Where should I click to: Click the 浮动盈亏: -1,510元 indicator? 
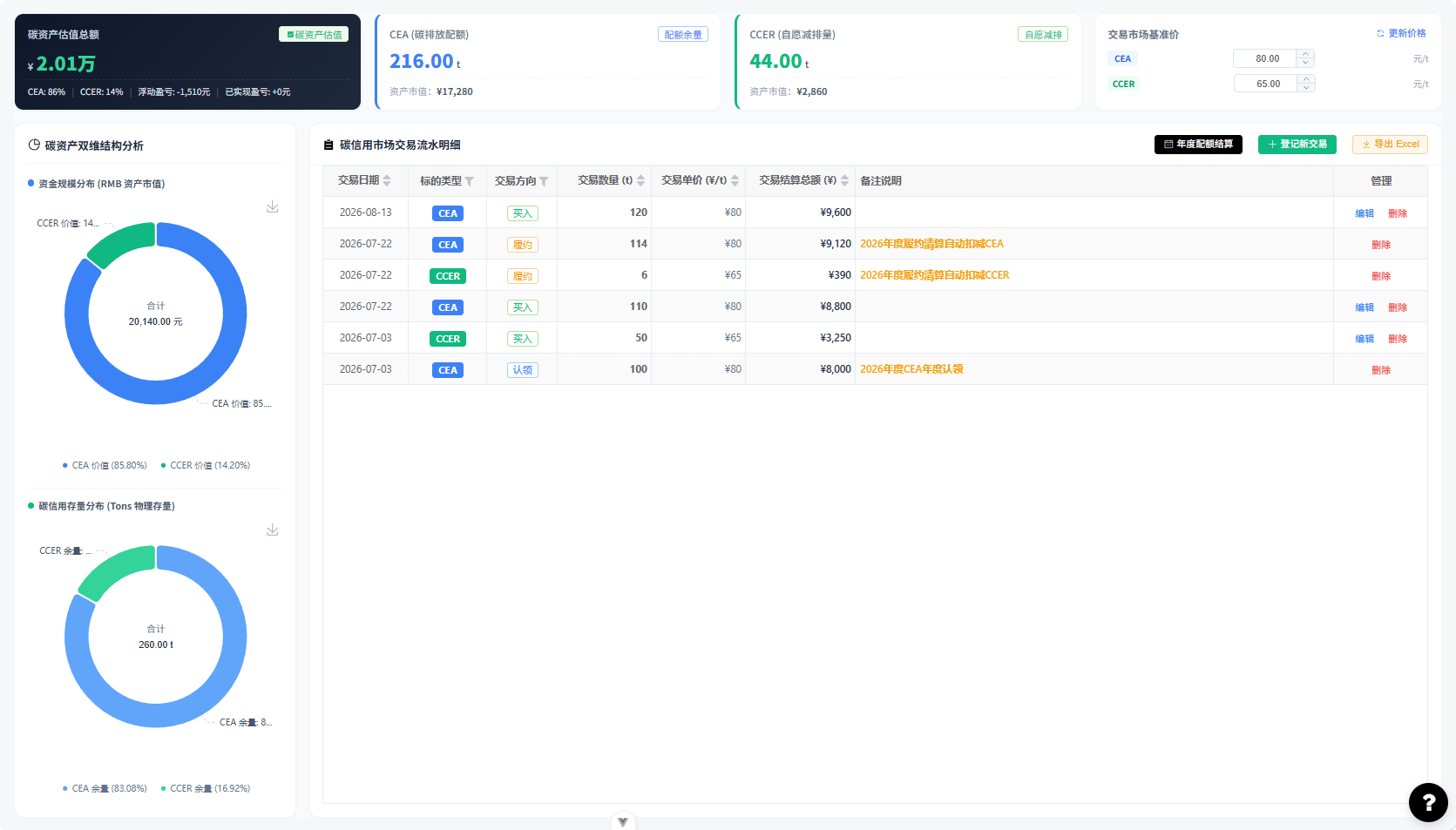tap(174, 91)
